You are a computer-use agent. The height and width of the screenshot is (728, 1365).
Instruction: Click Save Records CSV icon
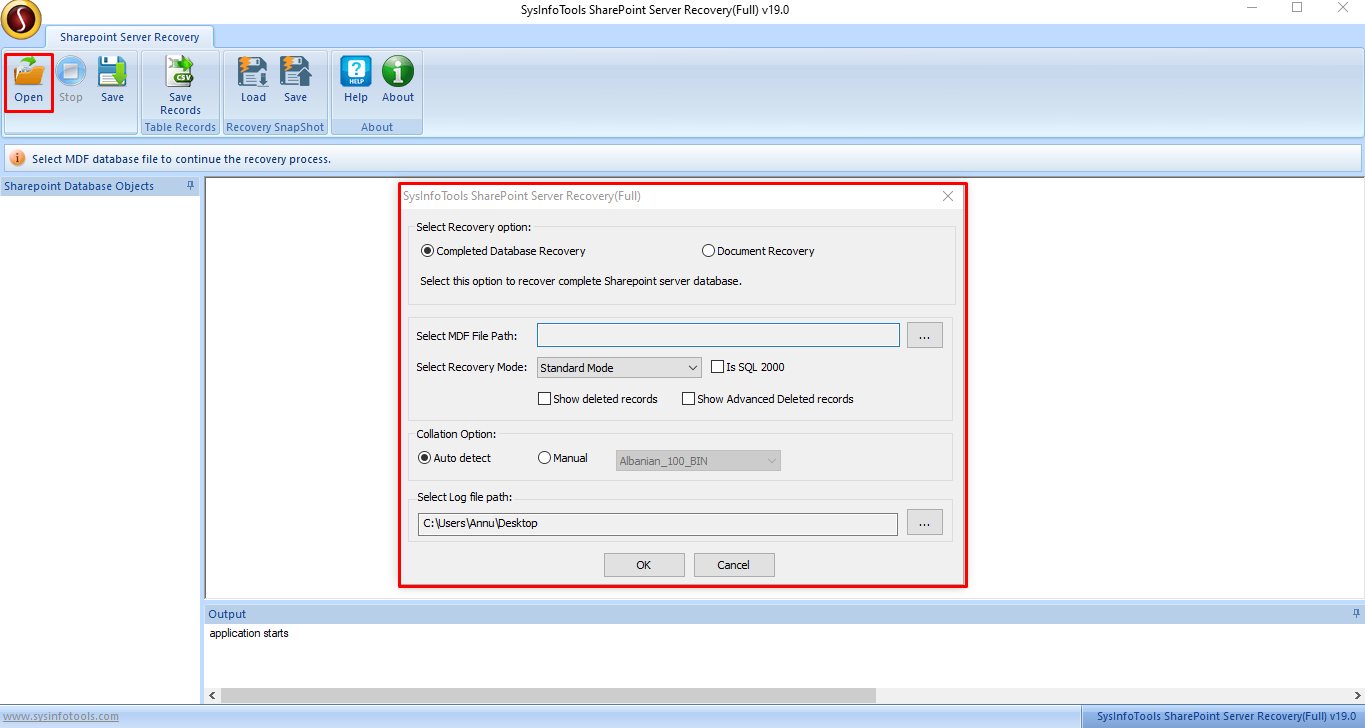tap(180, 86)
